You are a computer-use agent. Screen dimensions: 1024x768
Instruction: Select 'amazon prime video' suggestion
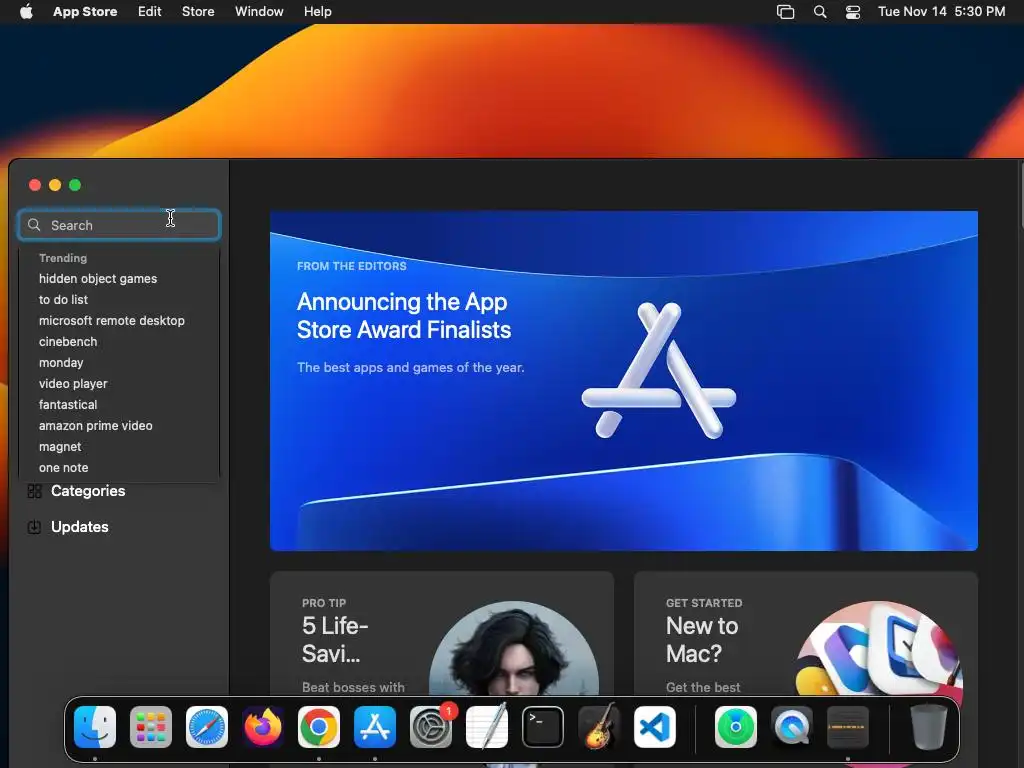coord(95,426)
